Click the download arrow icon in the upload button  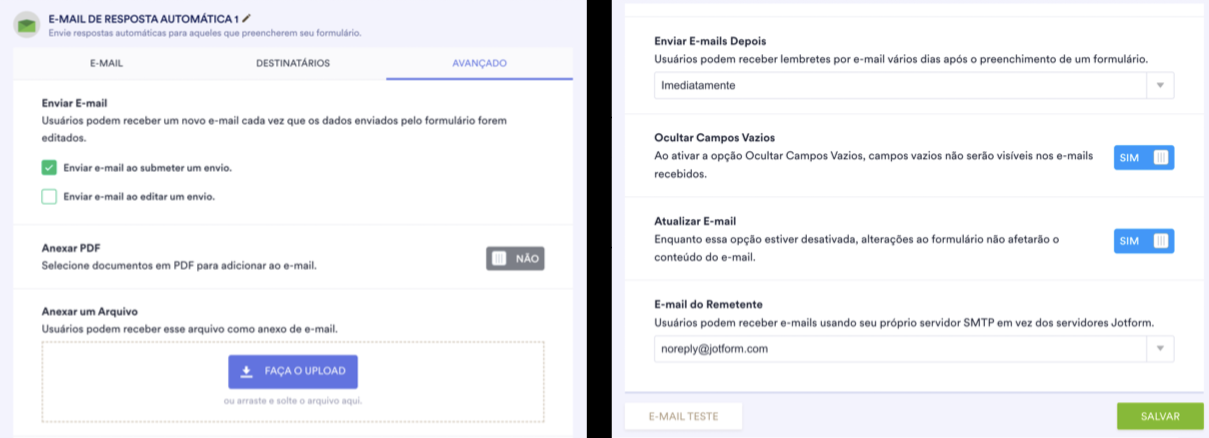[x=247, y=371]
